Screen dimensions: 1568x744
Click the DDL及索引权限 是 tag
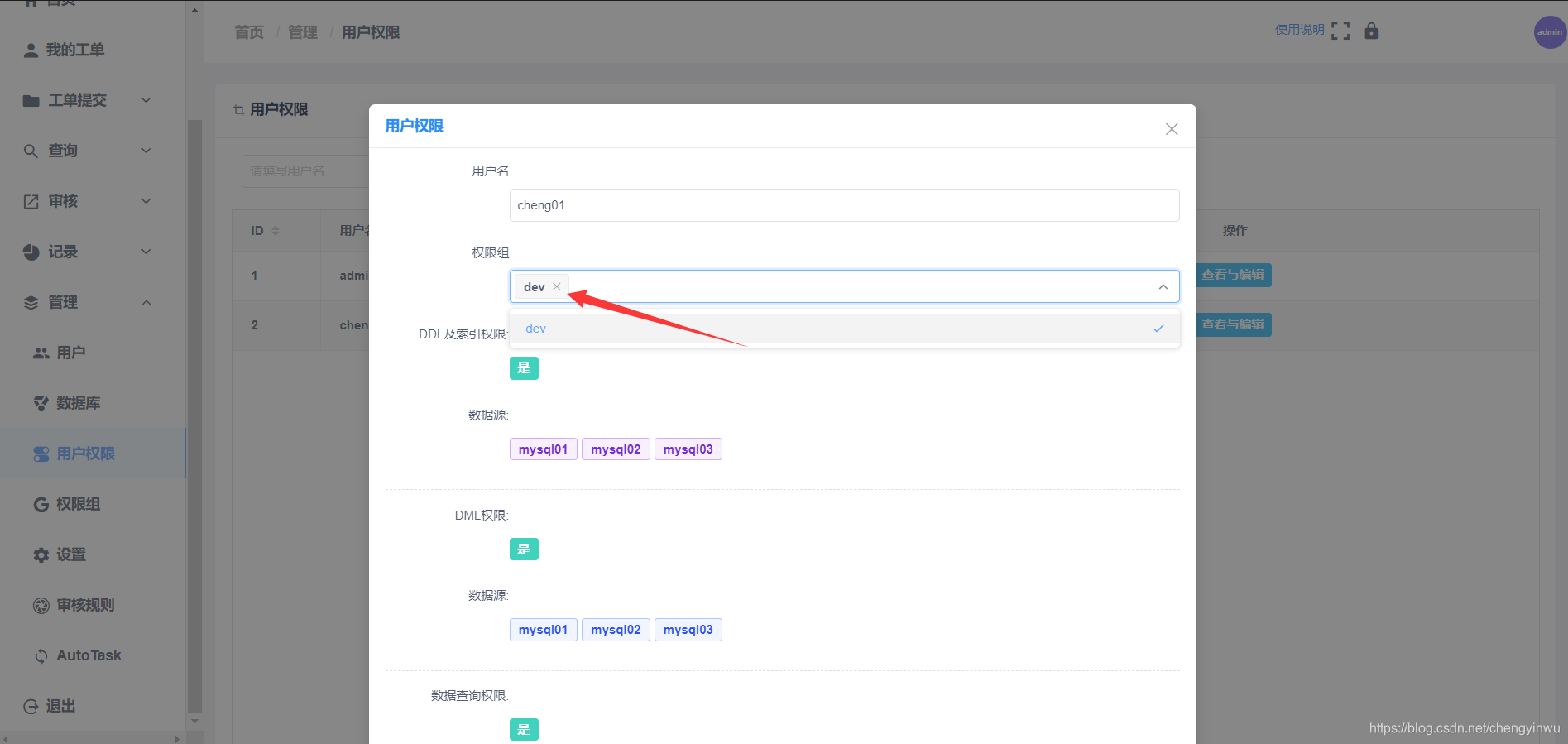(x=524, y=368)
